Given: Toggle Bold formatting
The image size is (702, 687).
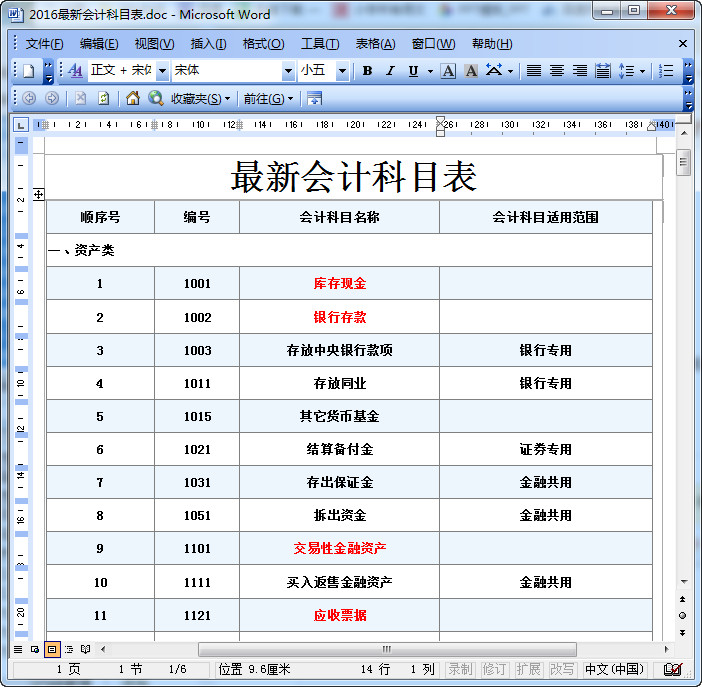Looking at the screenshot, I should [x=368, y=71].
